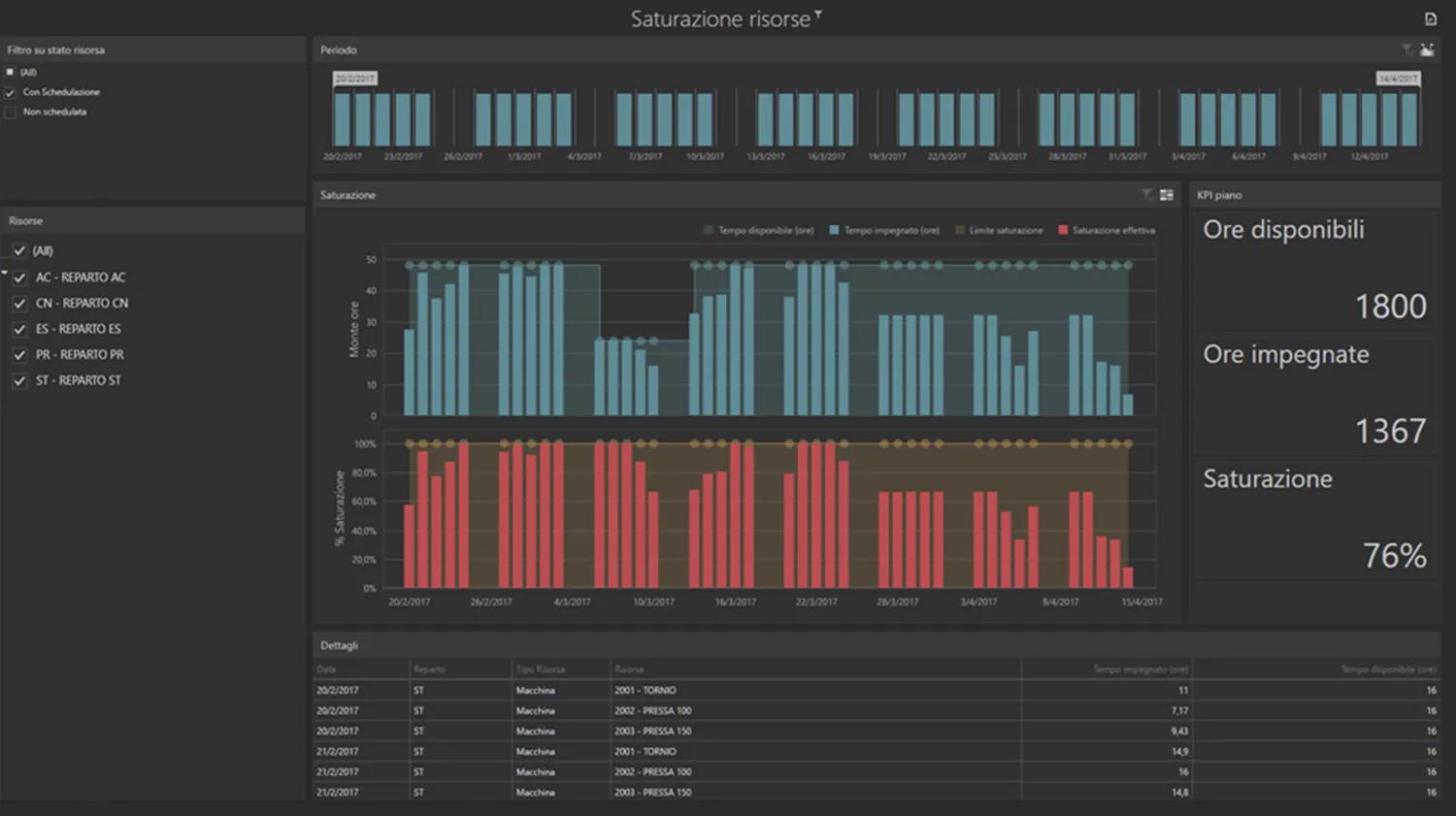
Task: Click the 1367 Ore impegnate KPI value
Action: point(1390,431)
